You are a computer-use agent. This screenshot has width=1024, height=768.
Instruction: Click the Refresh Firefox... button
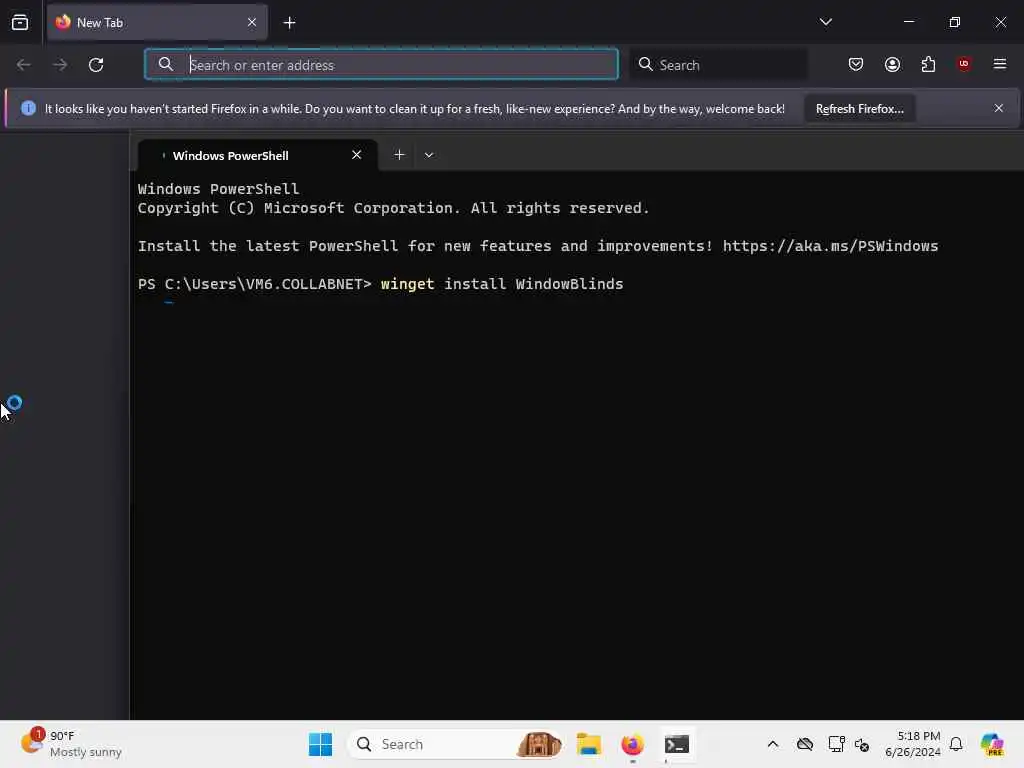tap(859, 108)
